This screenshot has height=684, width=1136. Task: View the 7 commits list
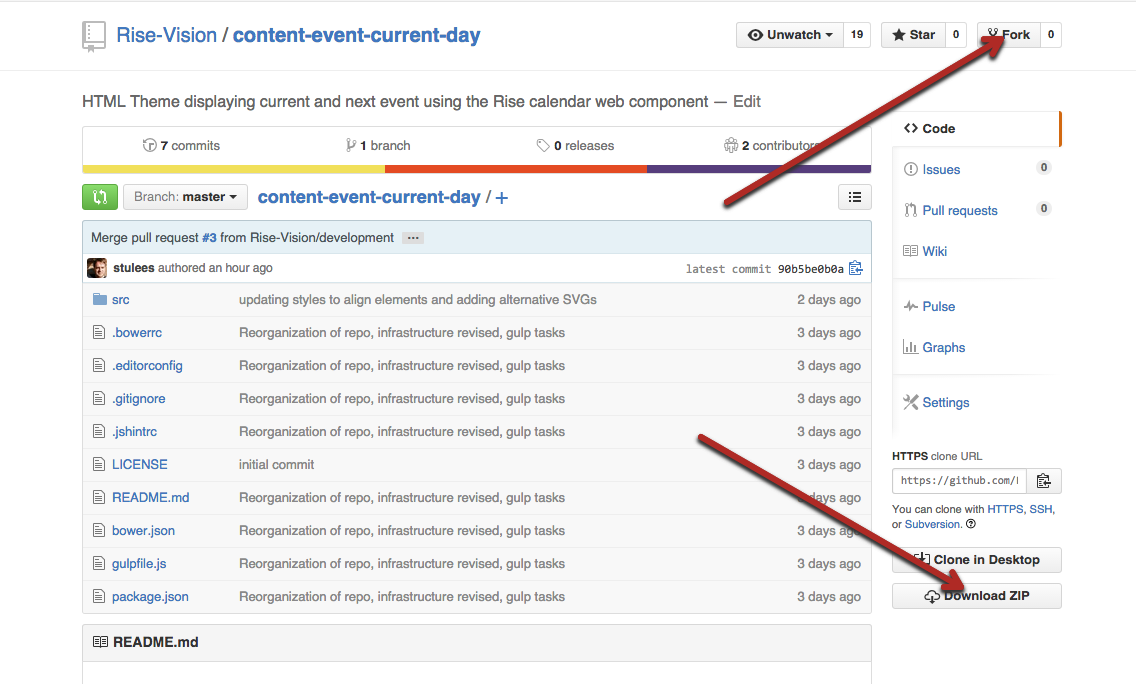(182, 146)
